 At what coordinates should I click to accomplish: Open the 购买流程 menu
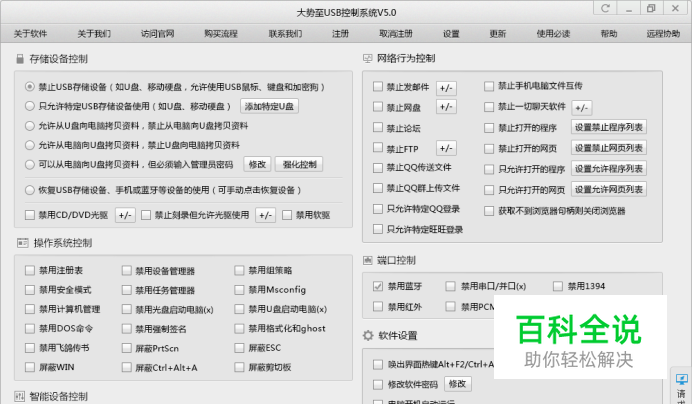click(221, 34)
